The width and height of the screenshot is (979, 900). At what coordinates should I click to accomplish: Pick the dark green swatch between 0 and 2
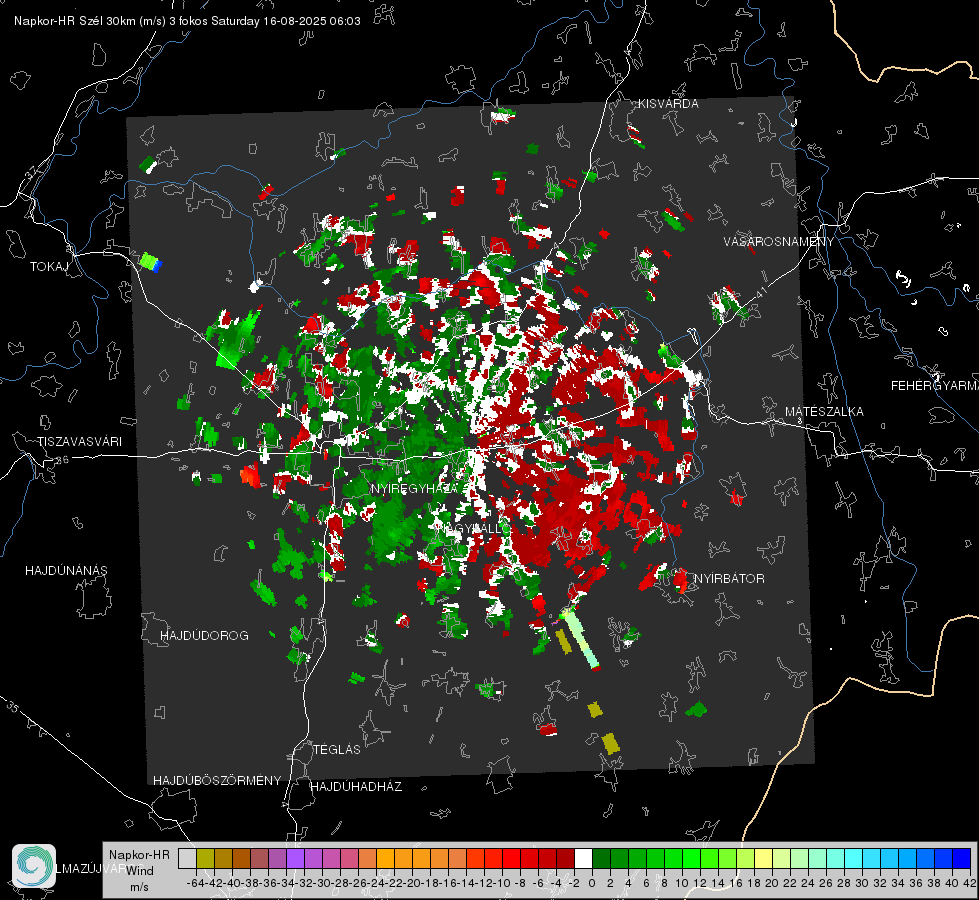click(x=601, y=858)
